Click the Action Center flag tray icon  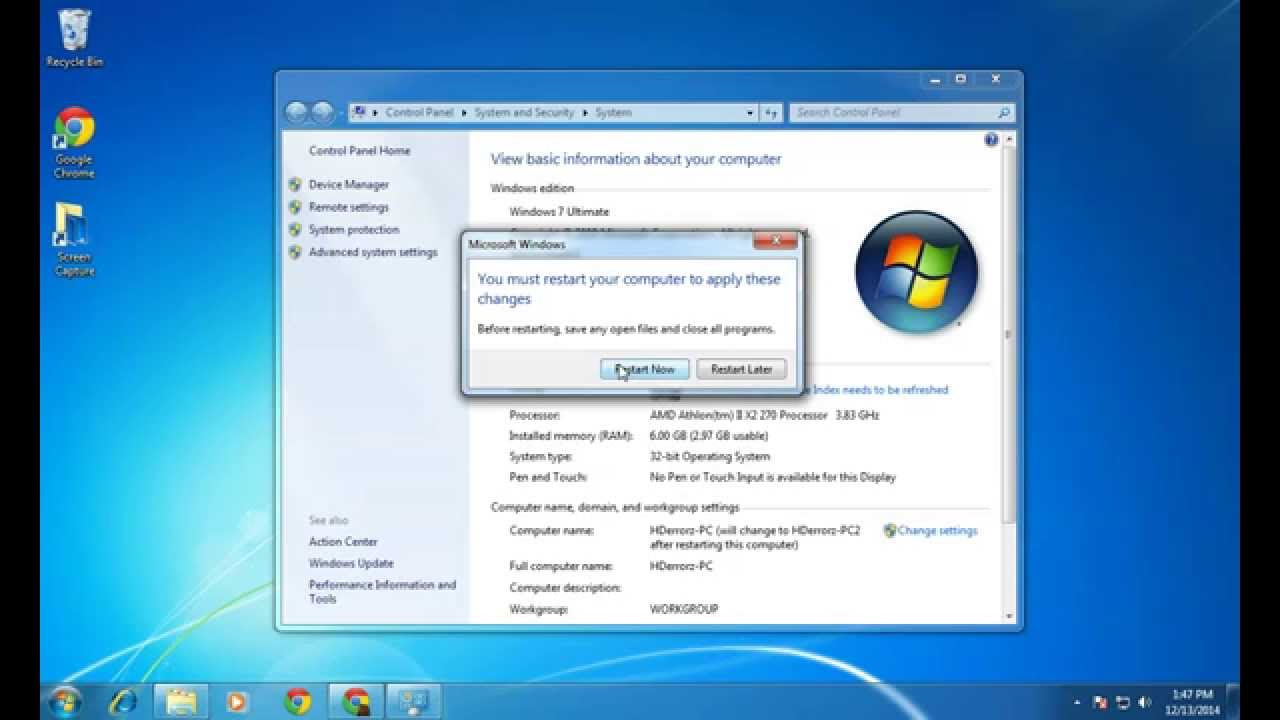1100,702
